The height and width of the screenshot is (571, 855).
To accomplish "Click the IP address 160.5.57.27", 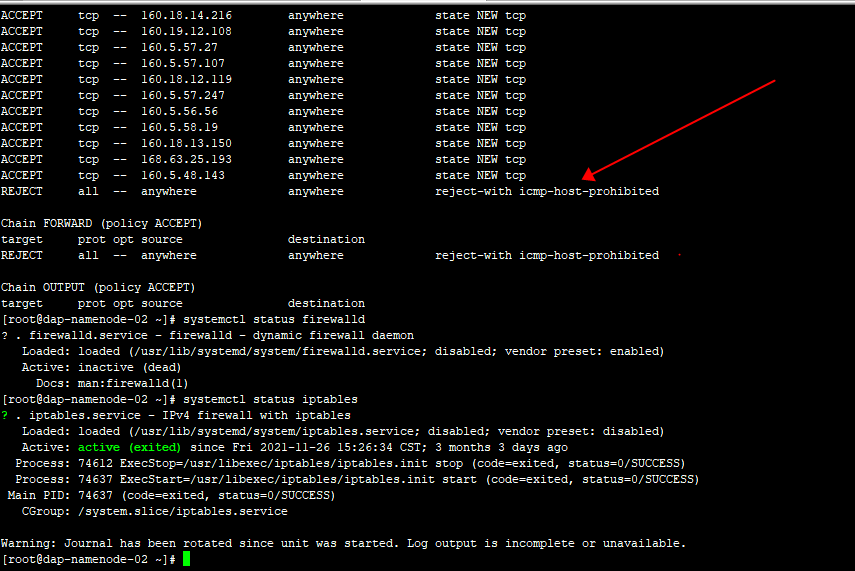I will 179,47.
